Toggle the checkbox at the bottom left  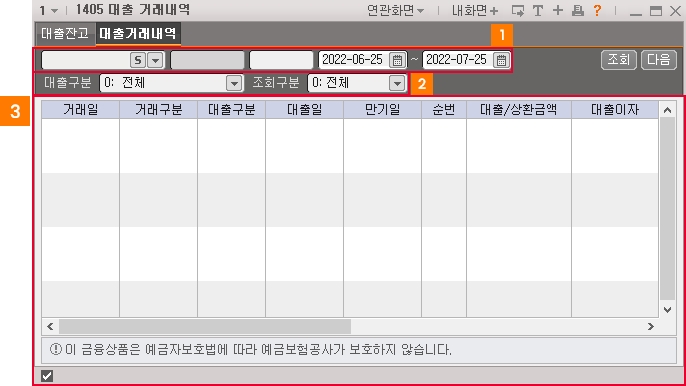click(x=47, y=375)
